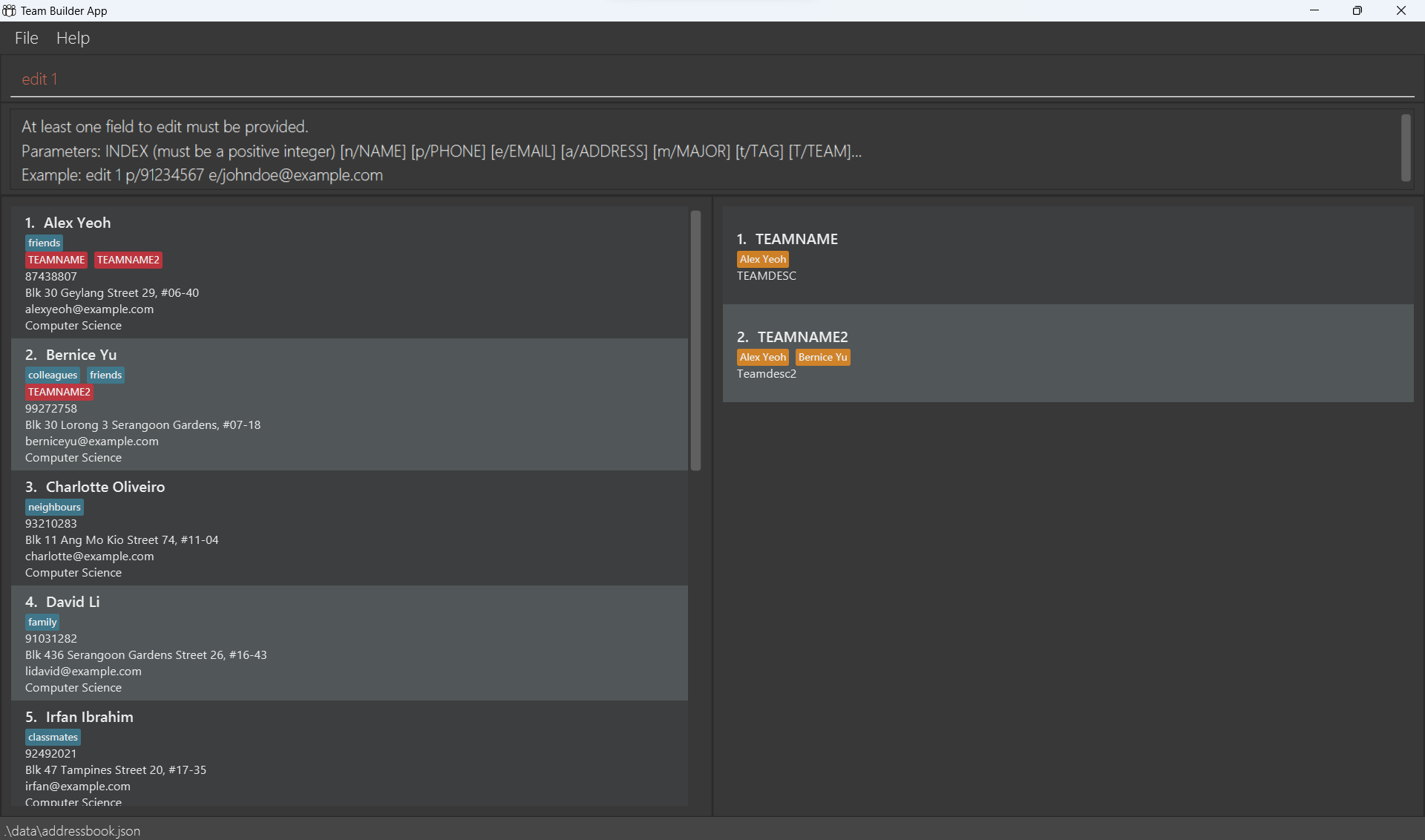This screenshot has width=1425, height=840.
Task: Select the Charlotte Oliveiro person card
Action: coord(349,528)
